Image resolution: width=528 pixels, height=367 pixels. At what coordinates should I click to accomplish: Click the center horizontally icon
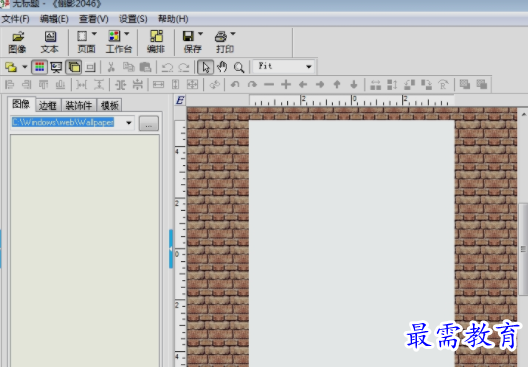point(121,85)
